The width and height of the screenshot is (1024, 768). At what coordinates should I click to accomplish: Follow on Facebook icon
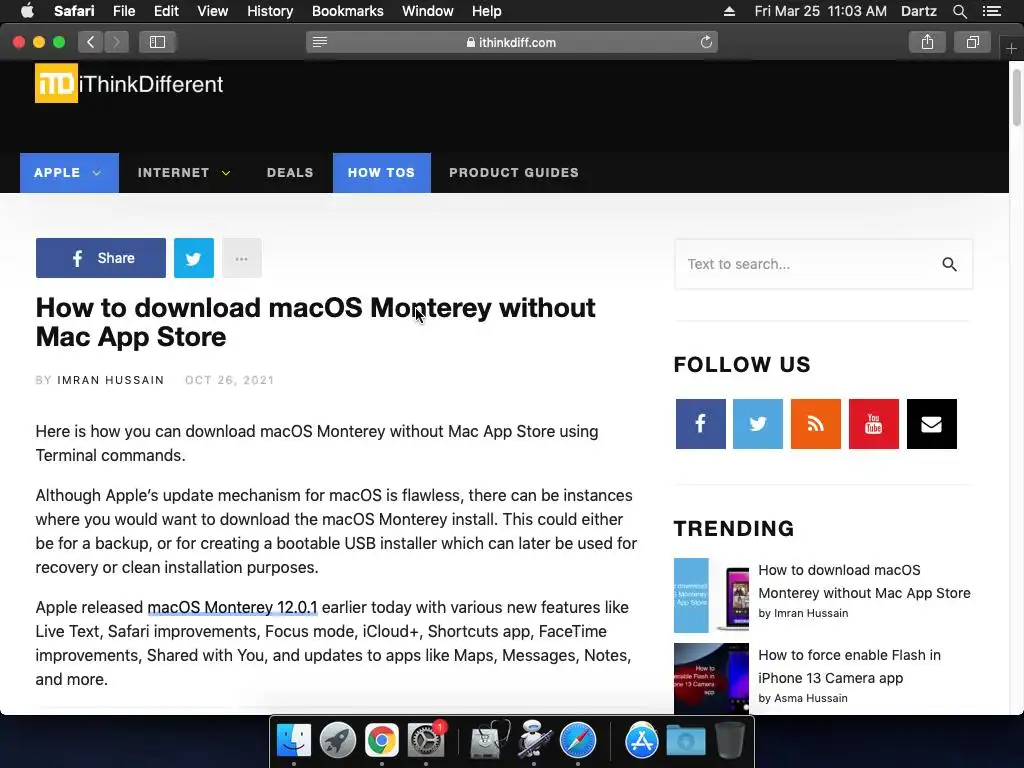coord(701,424)
